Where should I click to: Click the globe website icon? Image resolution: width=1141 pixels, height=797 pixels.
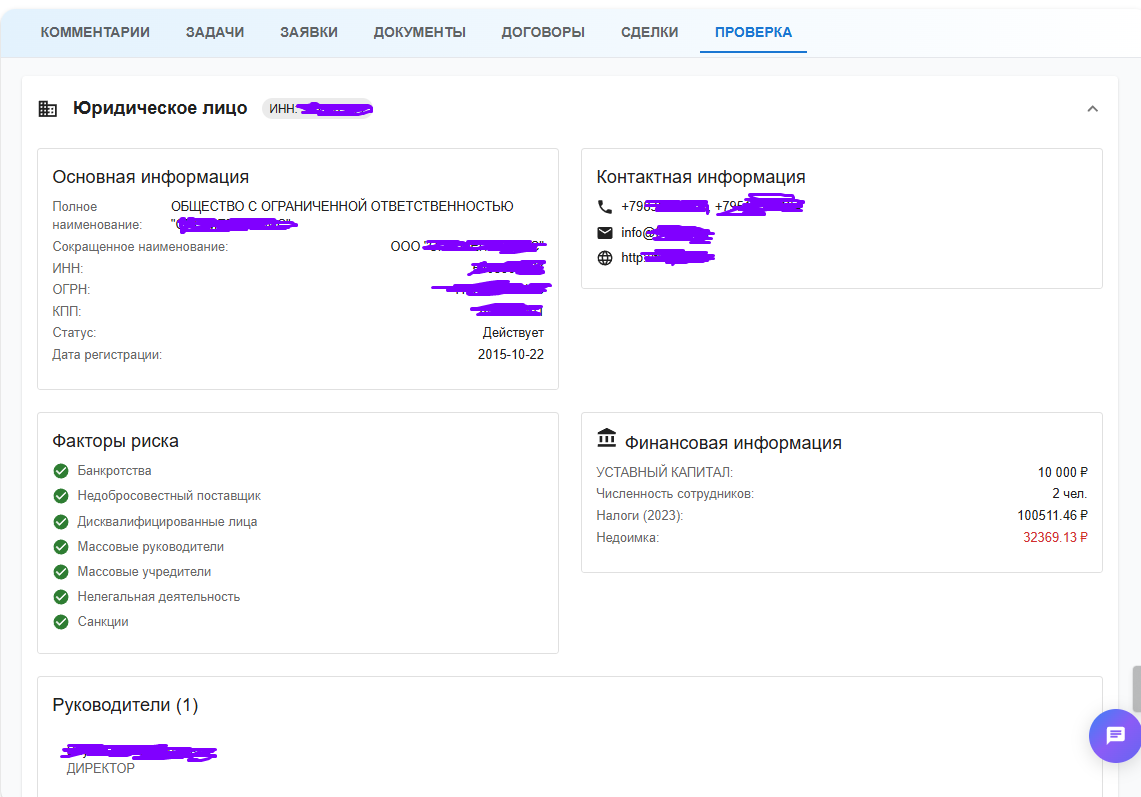click(x=604, y=258)
